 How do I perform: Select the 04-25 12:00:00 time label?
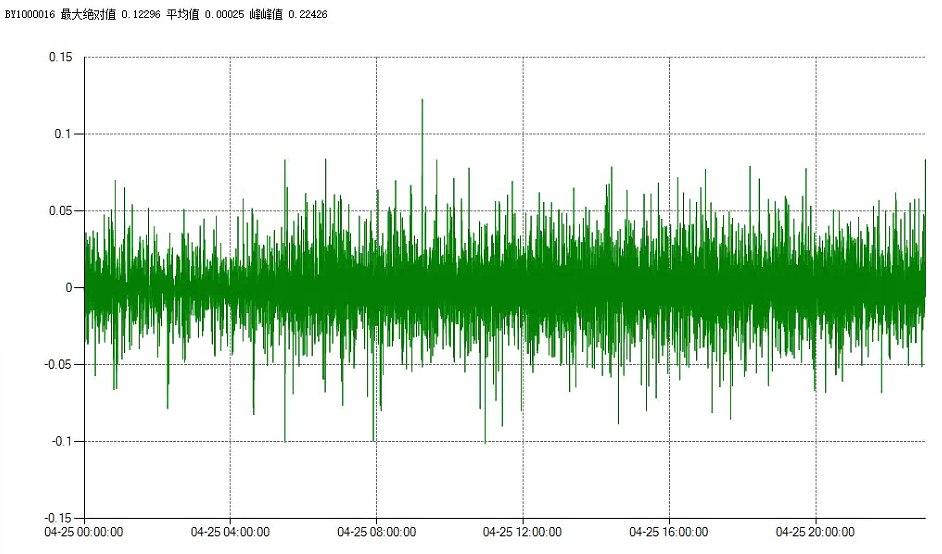point(523,532)
